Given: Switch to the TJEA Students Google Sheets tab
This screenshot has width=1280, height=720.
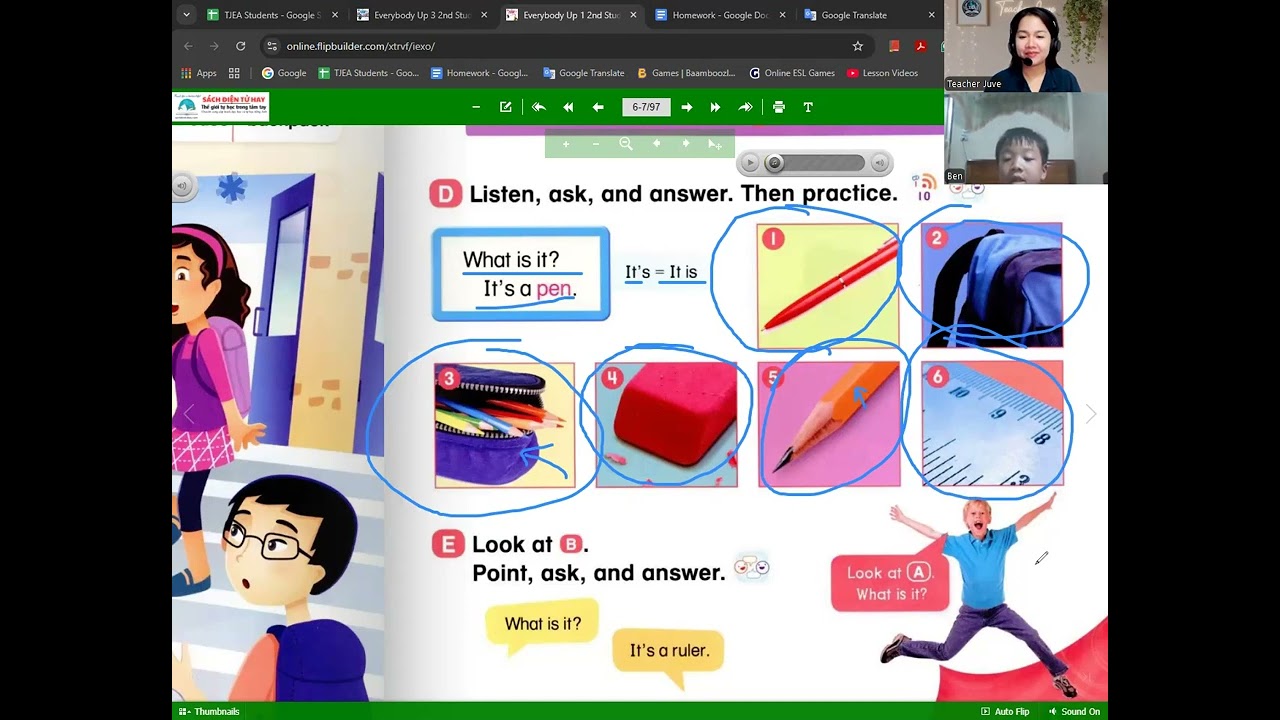Looking at the screenshot, I should pyautogui.click(x=272, y=15).
